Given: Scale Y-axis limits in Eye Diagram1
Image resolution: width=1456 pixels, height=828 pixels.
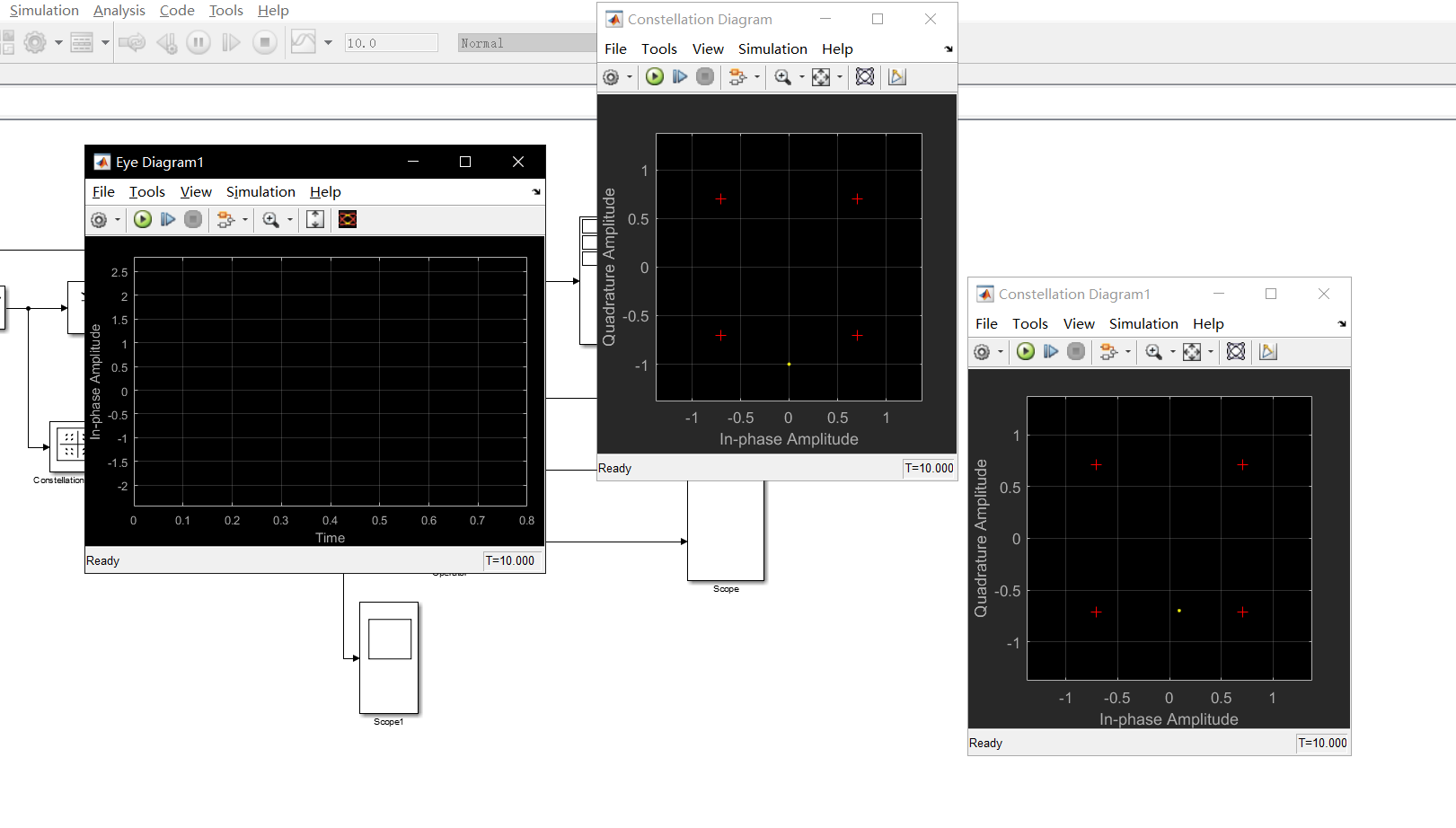Looking at the screenshot, I should point(315,219).
